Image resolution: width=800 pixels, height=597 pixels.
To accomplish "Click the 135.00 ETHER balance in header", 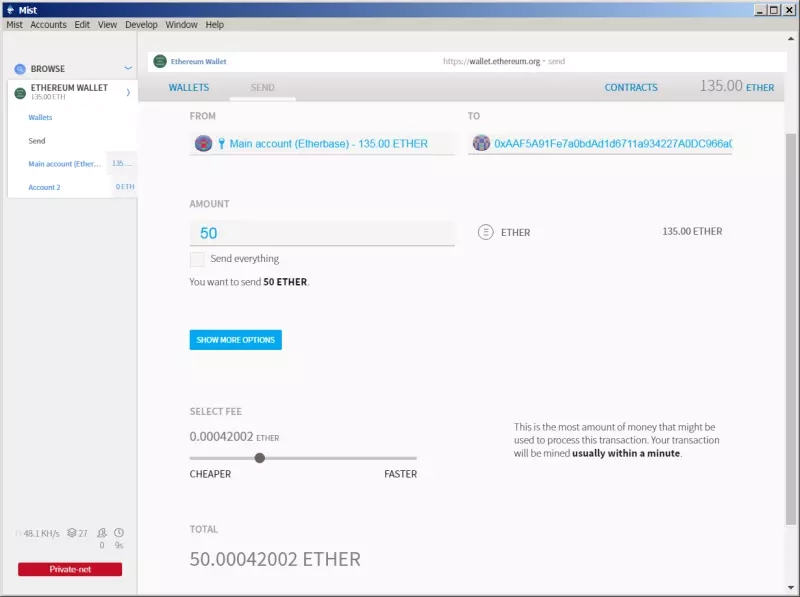I will pyautogui.click(x=737, y=86).
